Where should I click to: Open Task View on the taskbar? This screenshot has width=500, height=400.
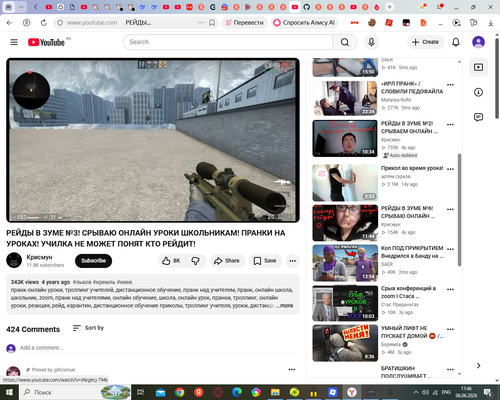pos(141,392)
